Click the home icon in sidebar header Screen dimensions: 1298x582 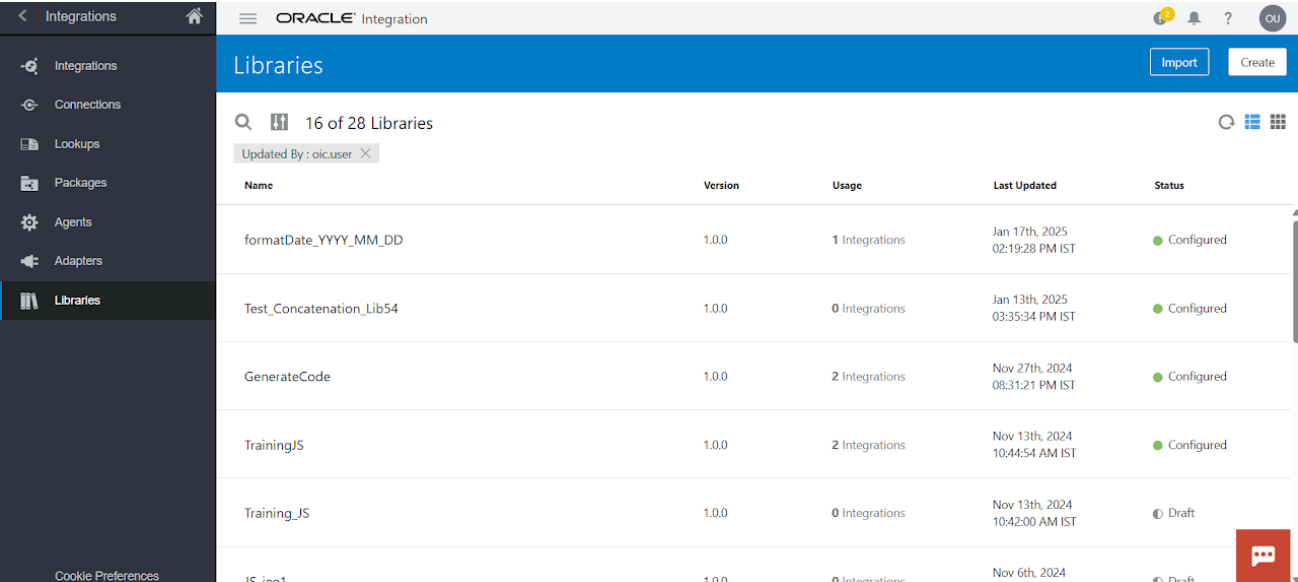click(x=195, y=16)
